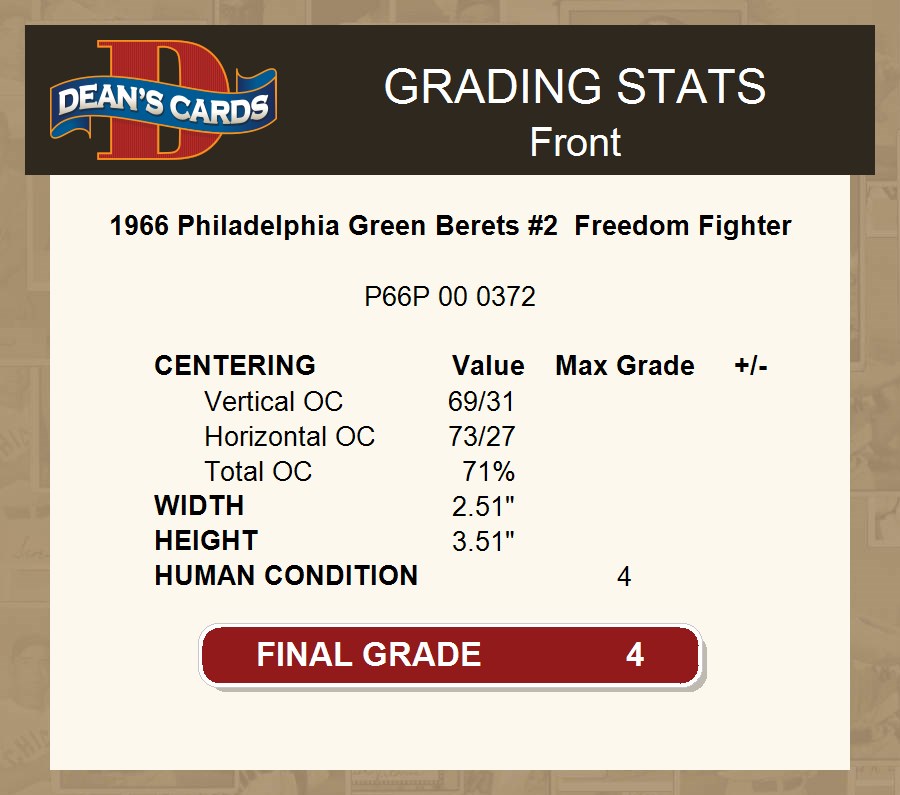
Task: Click the WIDTH label
Action: tap(199, 506)
